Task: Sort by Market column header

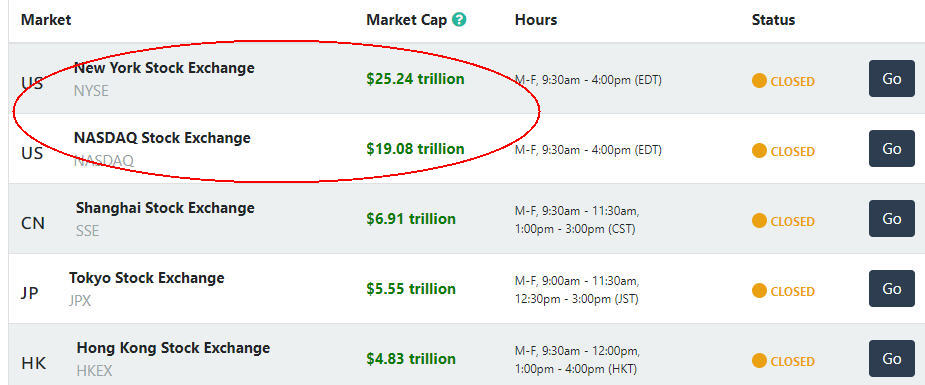Action: point(46,19)
